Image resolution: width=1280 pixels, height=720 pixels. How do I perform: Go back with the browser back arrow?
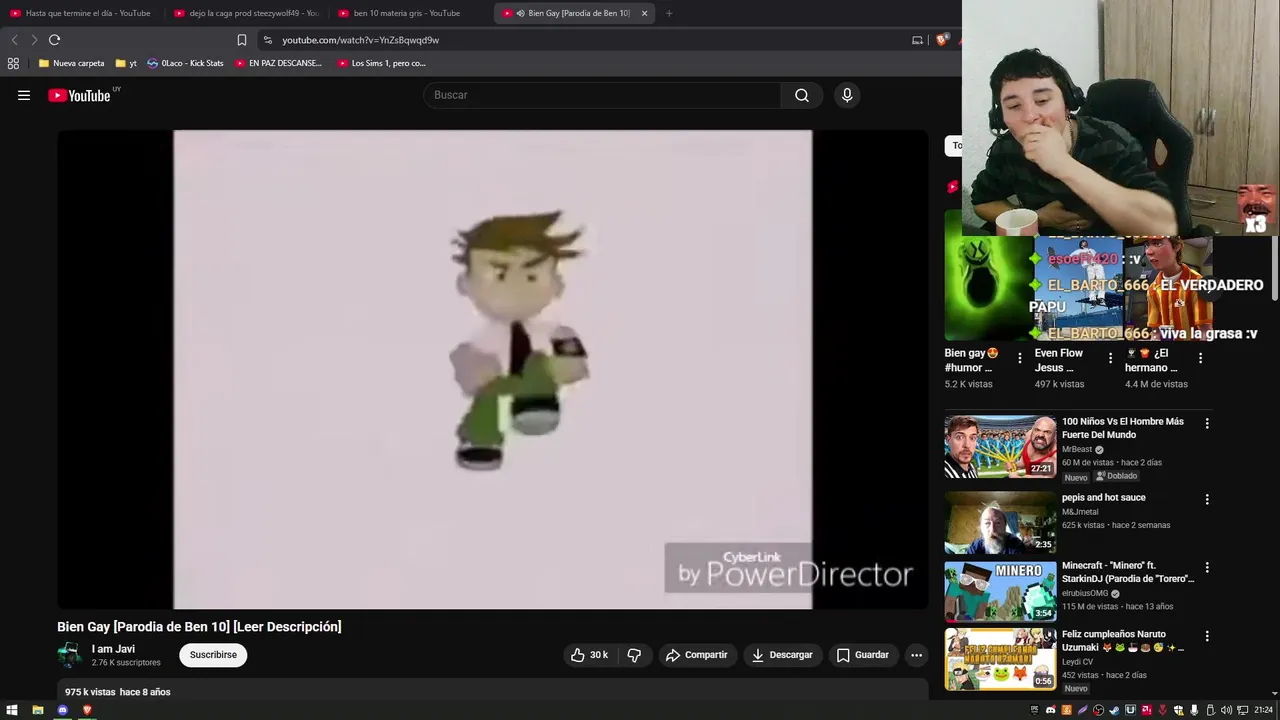[14, 40]
